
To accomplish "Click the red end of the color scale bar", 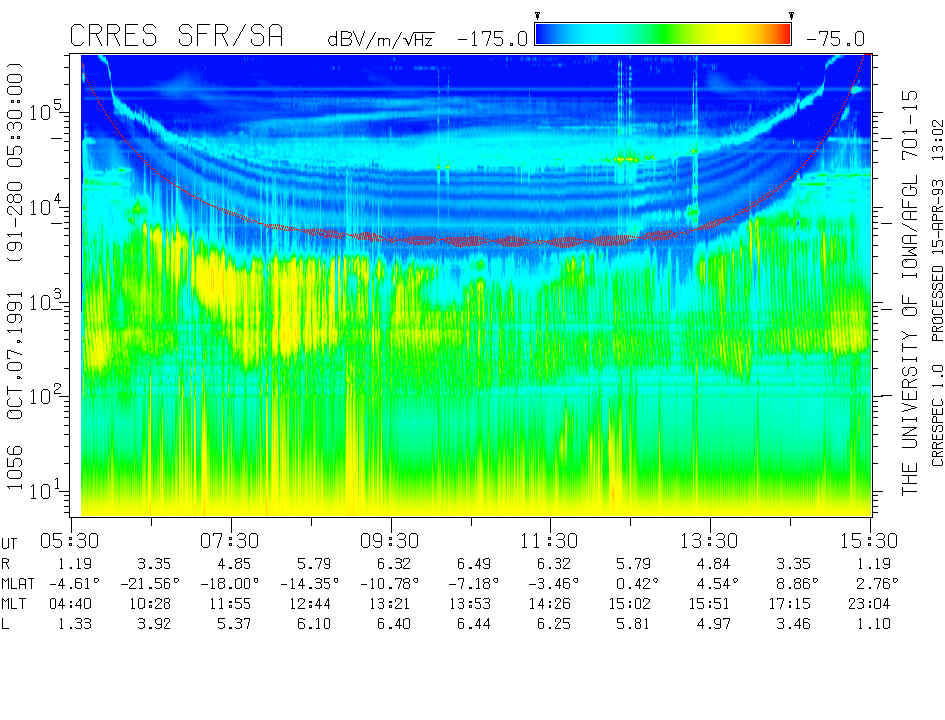I will (x=781, y=35).
